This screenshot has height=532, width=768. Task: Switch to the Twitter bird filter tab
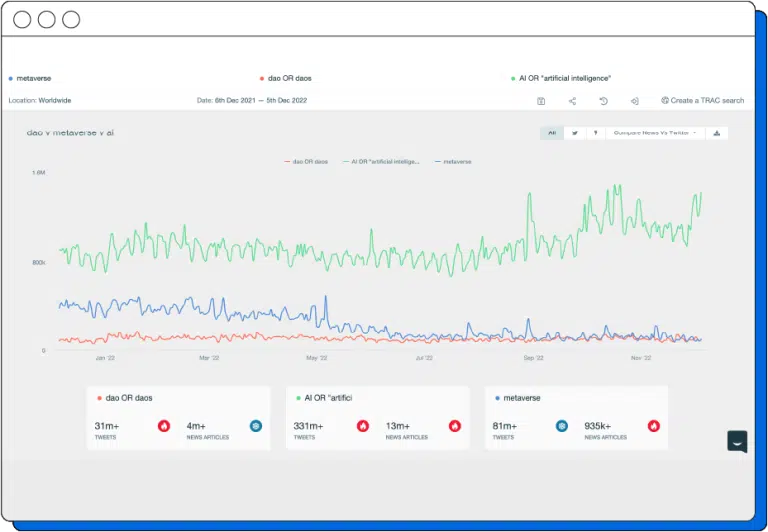coord(575,132)
